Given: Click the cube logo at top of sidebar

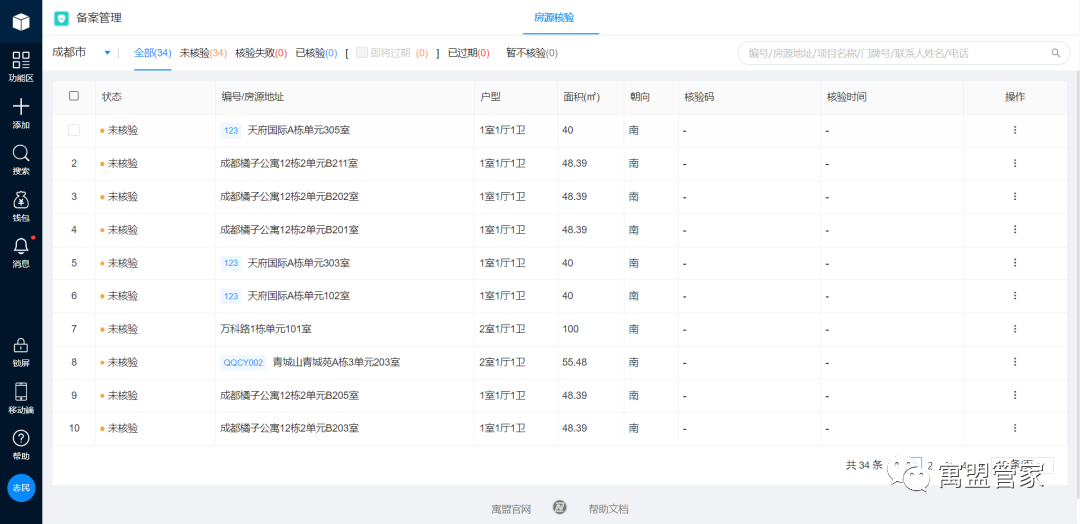Looking at the screenshot, I should pos(21,23).
